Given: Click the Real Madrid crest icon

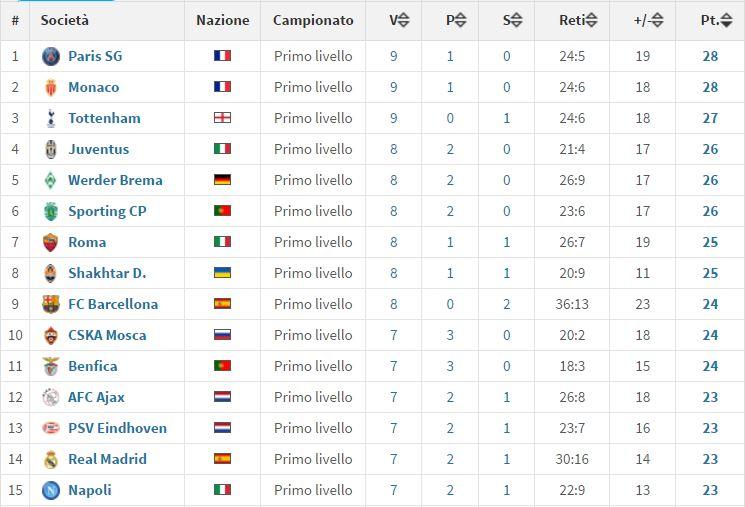Looking at the screenshot, I should point(51,459).
